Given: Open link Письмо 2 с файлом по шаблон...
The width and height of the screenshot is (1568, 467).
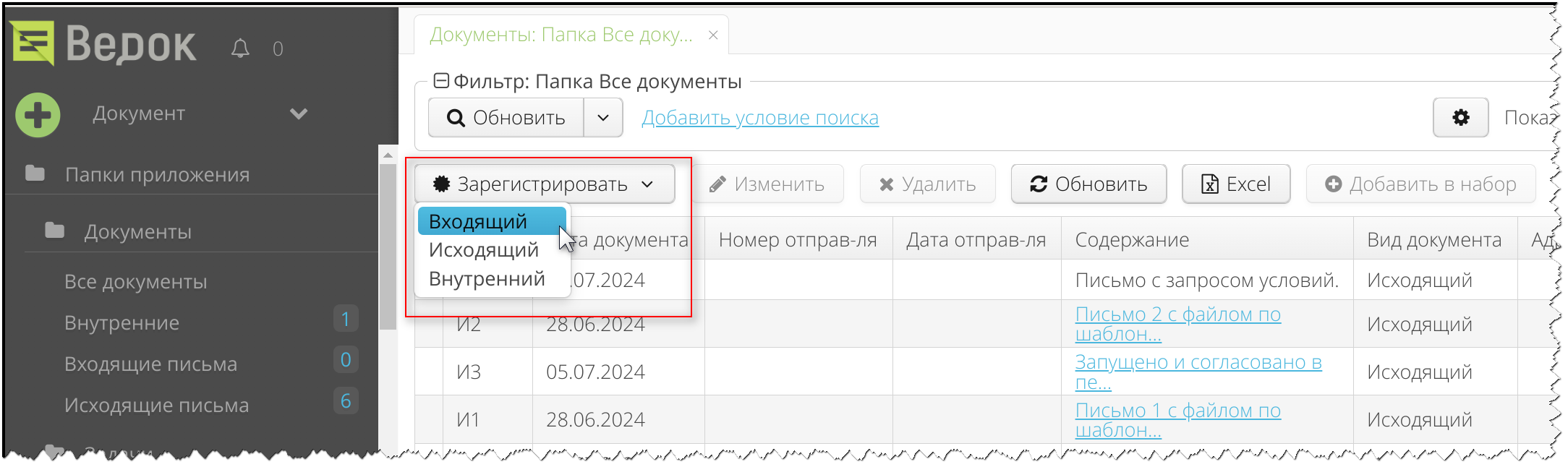Looking at the screenshot, I should point(1177,324).
